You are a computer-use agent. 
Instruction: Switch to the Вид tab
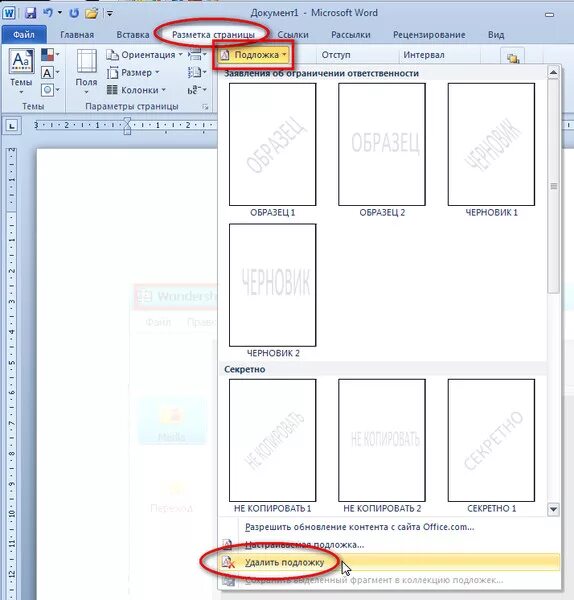click(x=496, y=35)
